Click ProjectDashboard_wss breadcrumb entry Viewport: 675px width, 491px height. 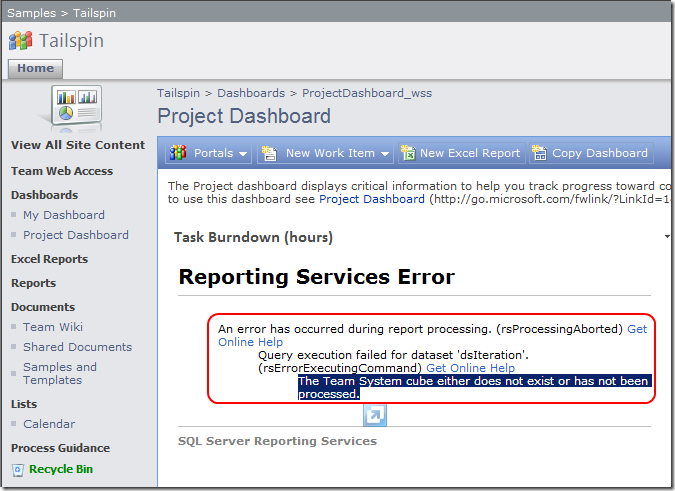(367, 93)
